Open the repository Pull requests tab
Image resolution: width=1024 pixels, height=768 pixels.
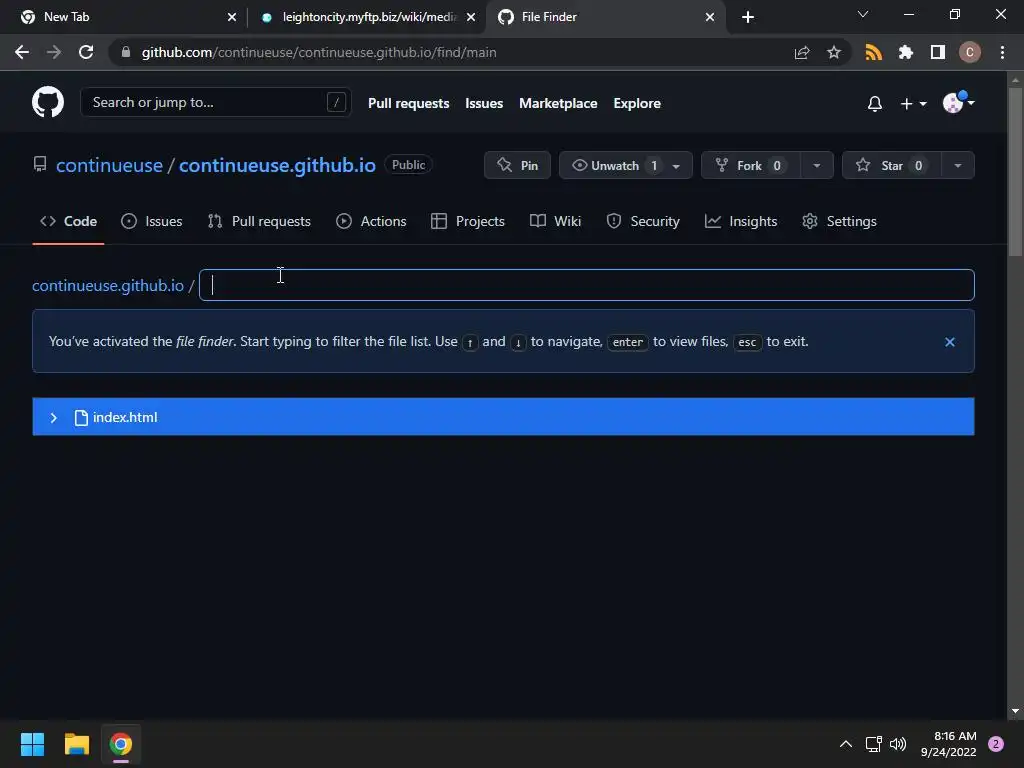coord(259,221)
